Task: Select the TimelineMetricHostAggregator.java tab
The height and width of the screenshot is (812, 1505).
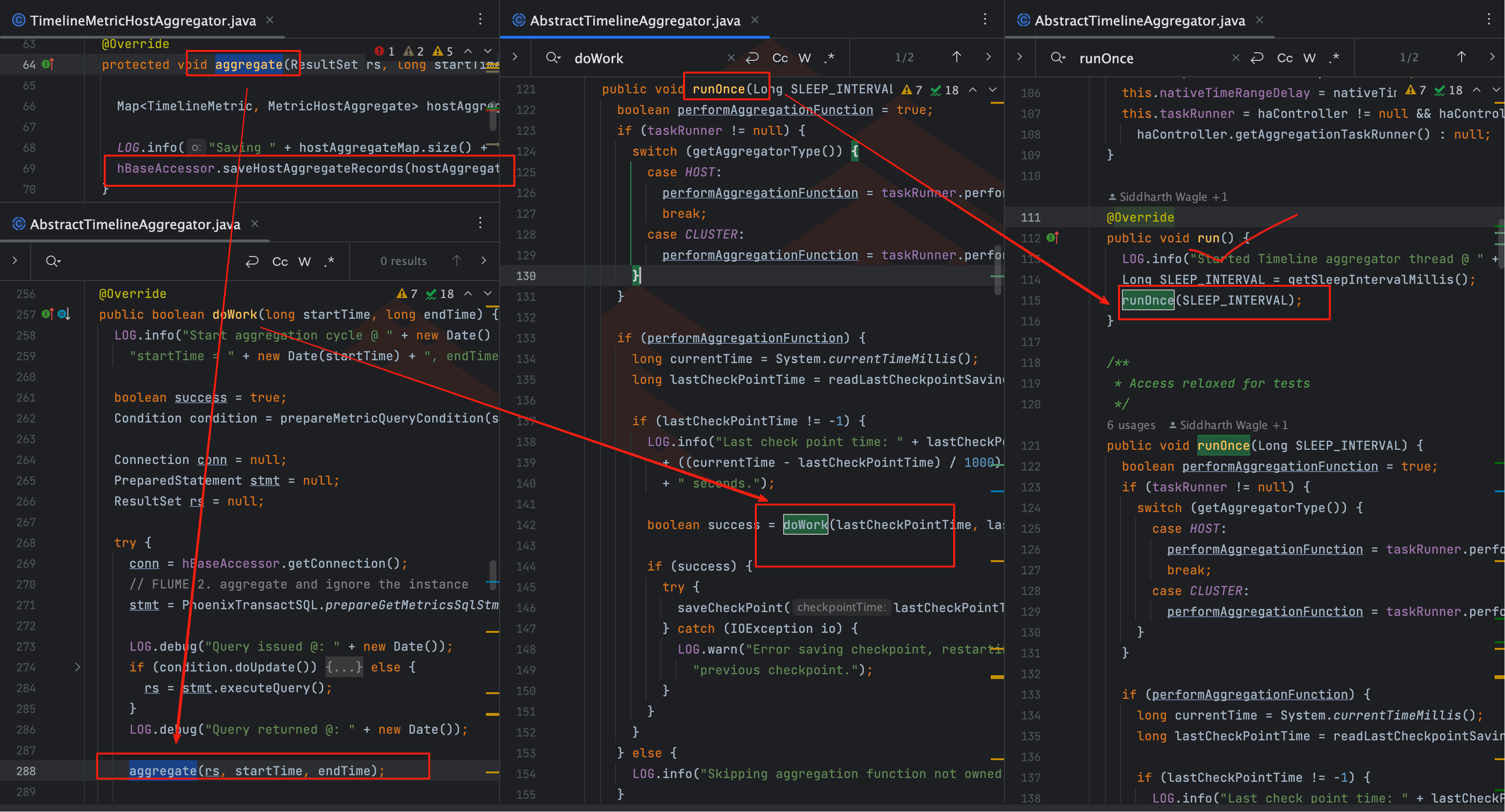Action: (142, 20)
